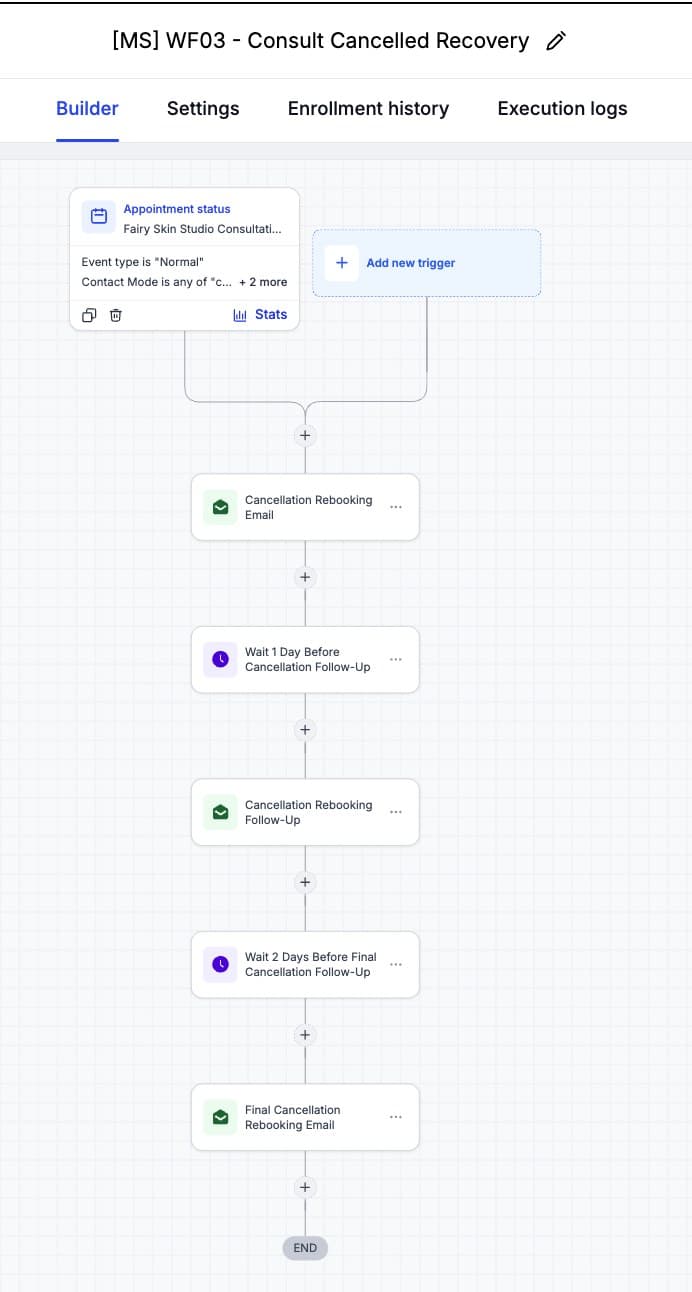The image size is (692, 1292).
Task: Click the email icon on Cancellation Rebooking Email
Action: [x=220, y=507]
